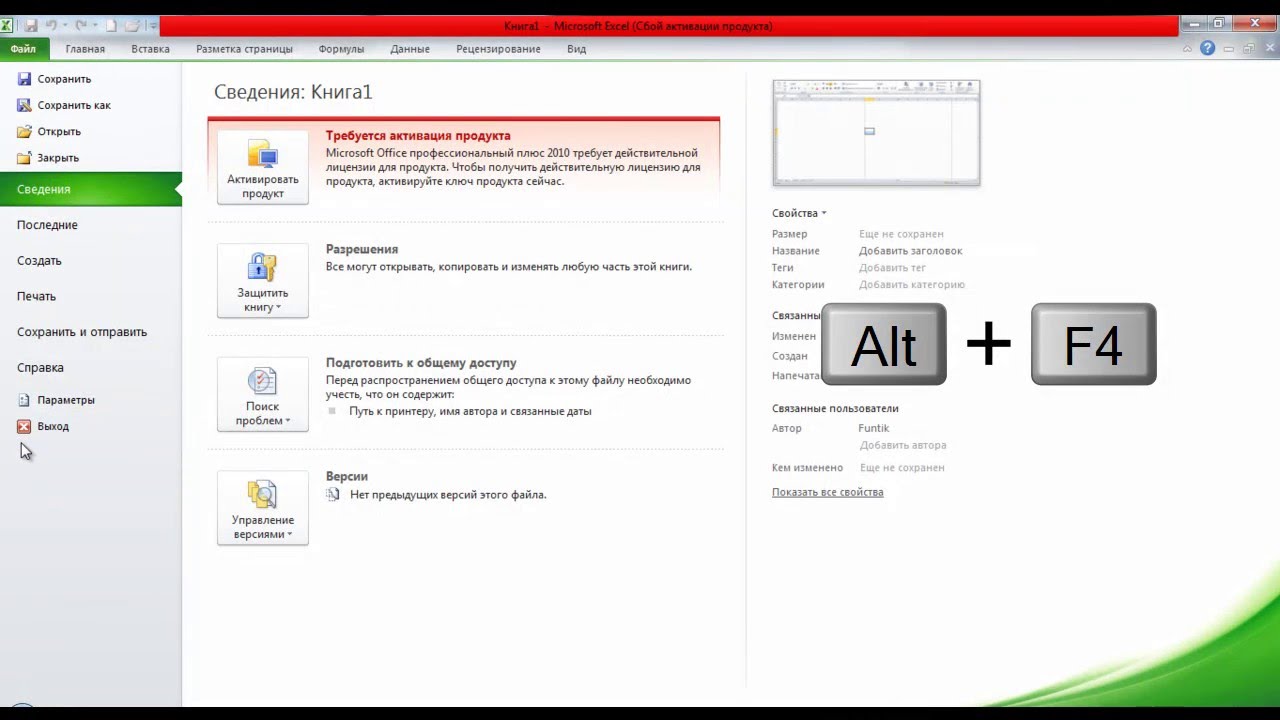Click the Активировать продукт button
Screen dimensions: 1280x720
[x=263, y=167]
